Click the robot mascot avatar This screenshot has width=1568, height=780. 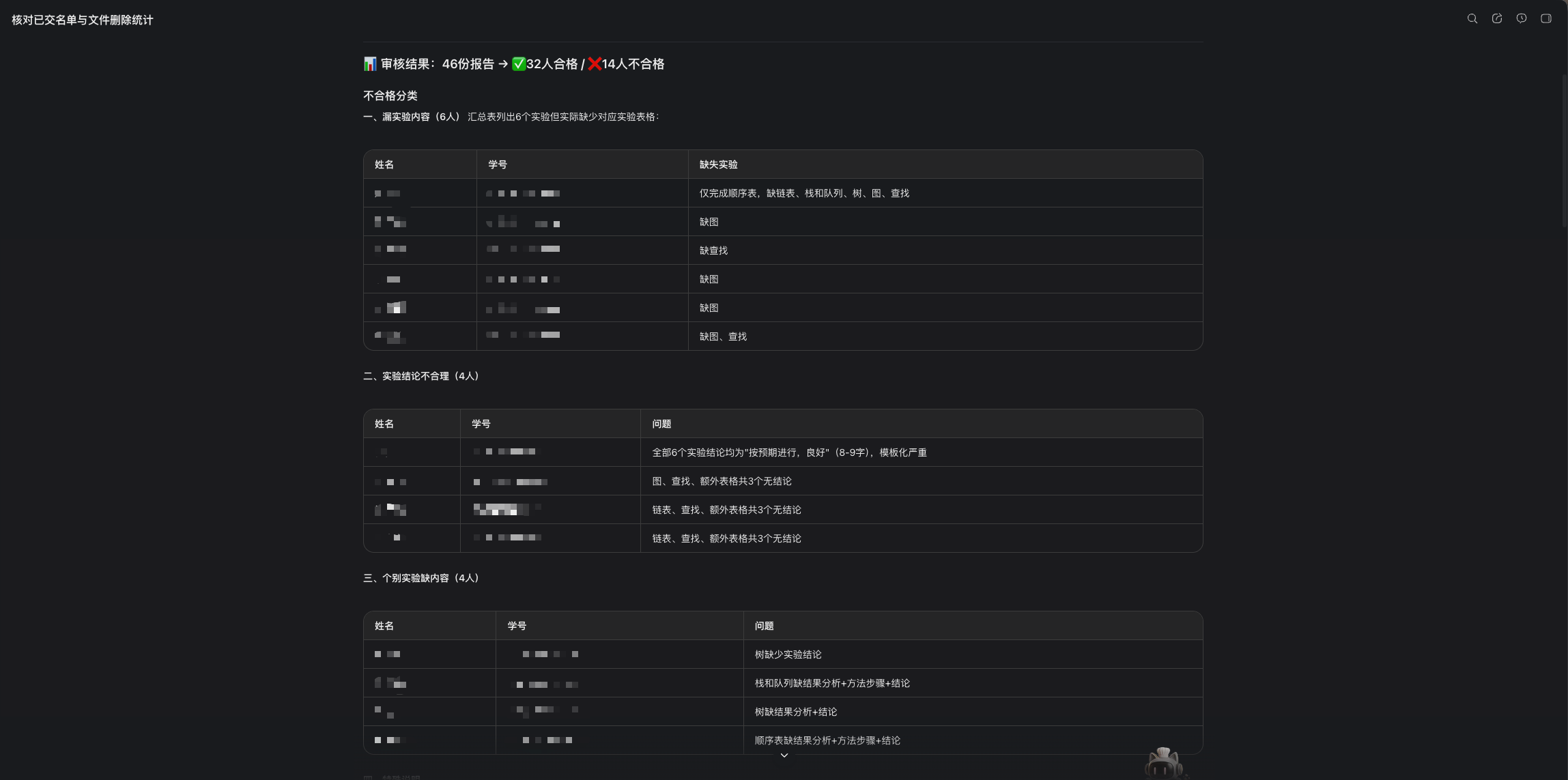1165,763
